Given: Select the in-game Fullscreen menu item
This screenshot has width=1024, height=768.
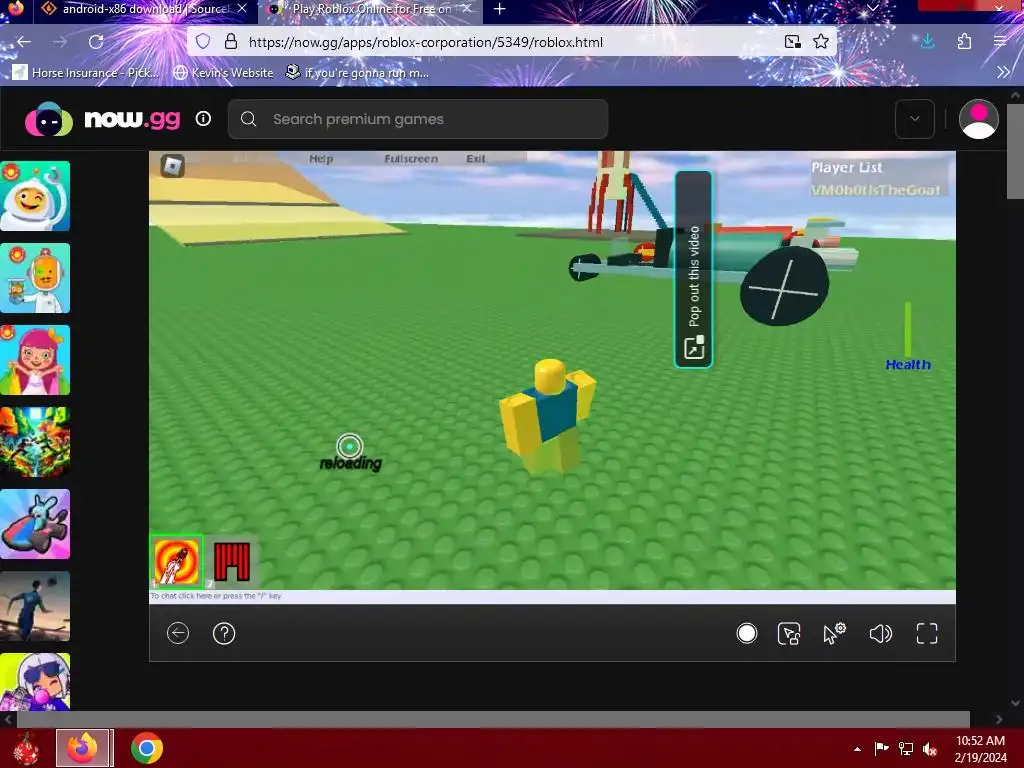Looking at the screenshot, I should [411, 159].
